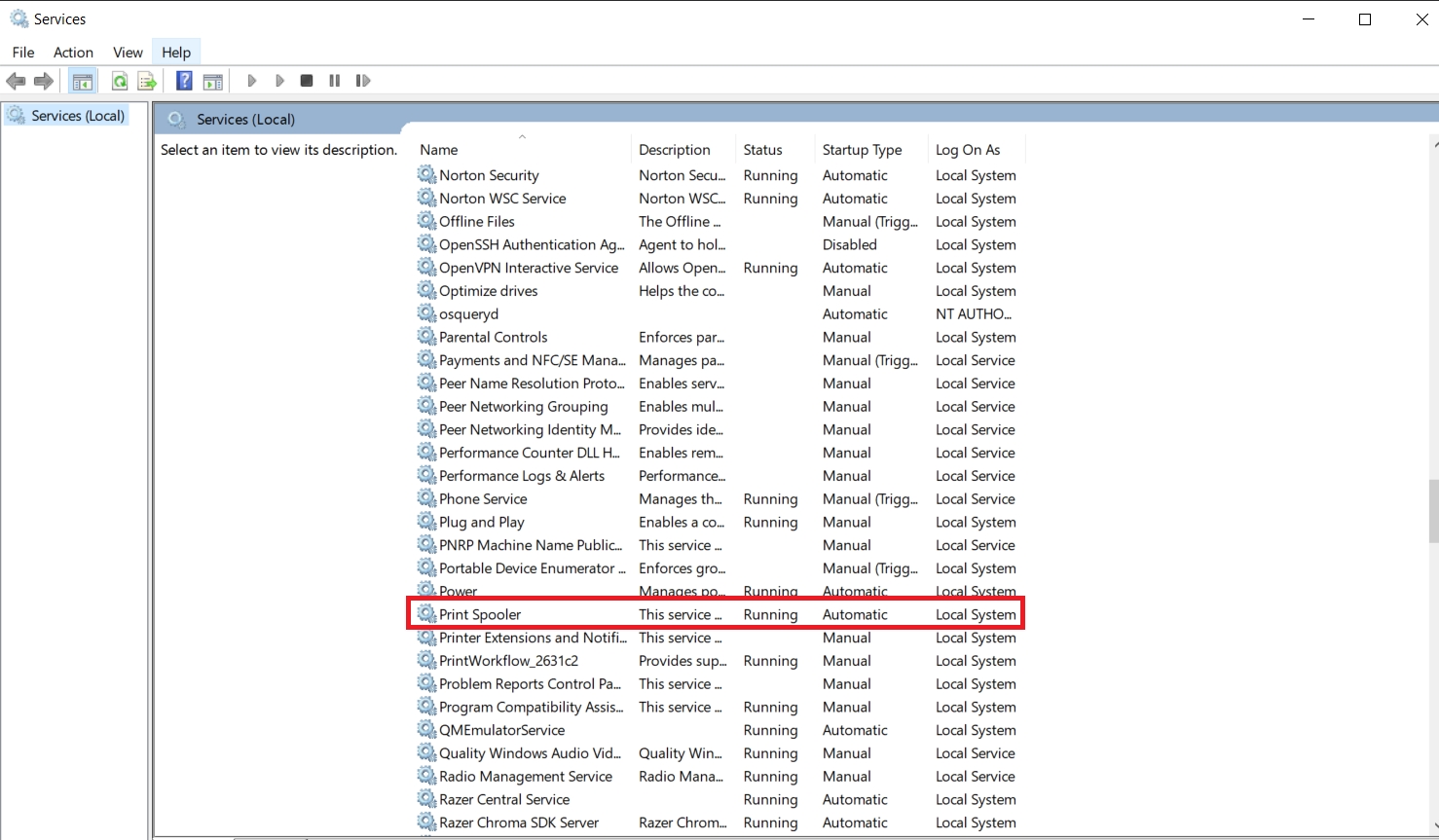
Task: Click the Stop Service square icon
Action: click(x=307, y=81)
